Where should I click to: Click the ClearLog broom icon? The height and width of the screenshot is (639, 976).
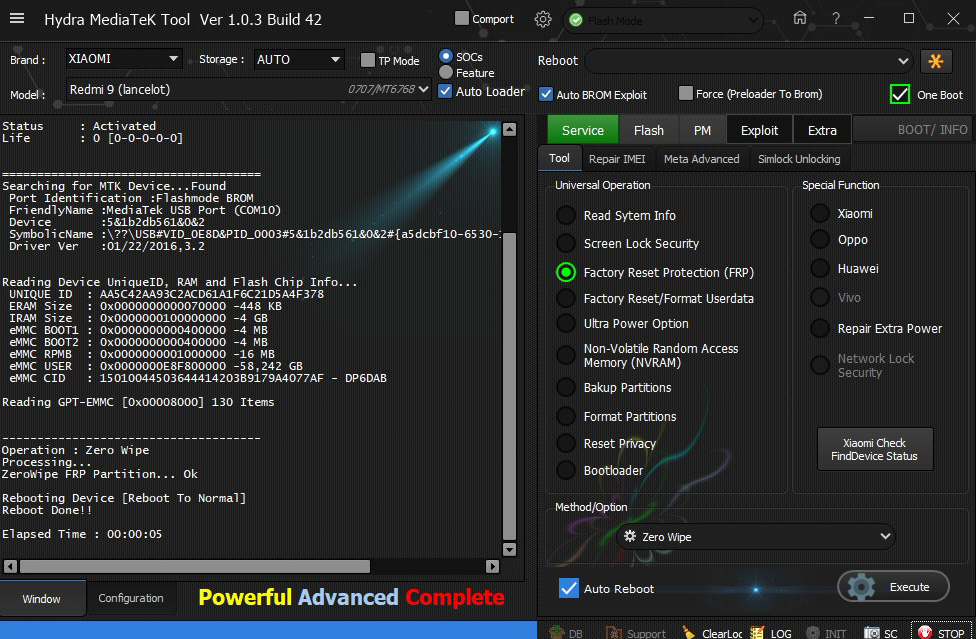tap(689, 632)
